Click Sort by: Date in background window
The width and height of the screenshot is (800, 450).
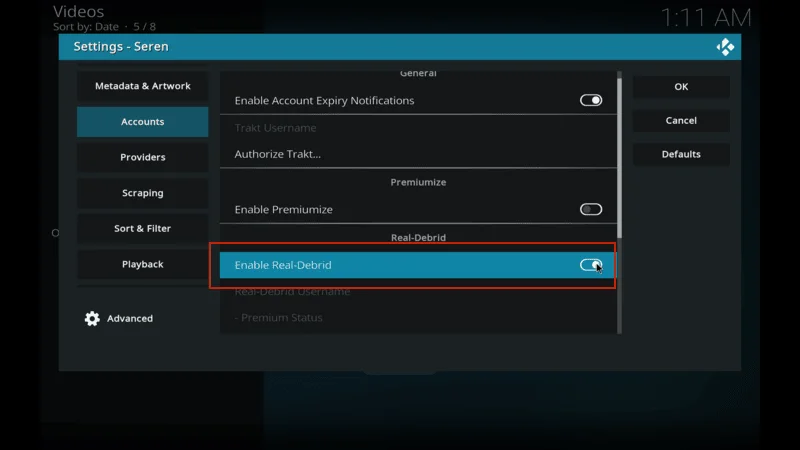[x=86, y=27]
